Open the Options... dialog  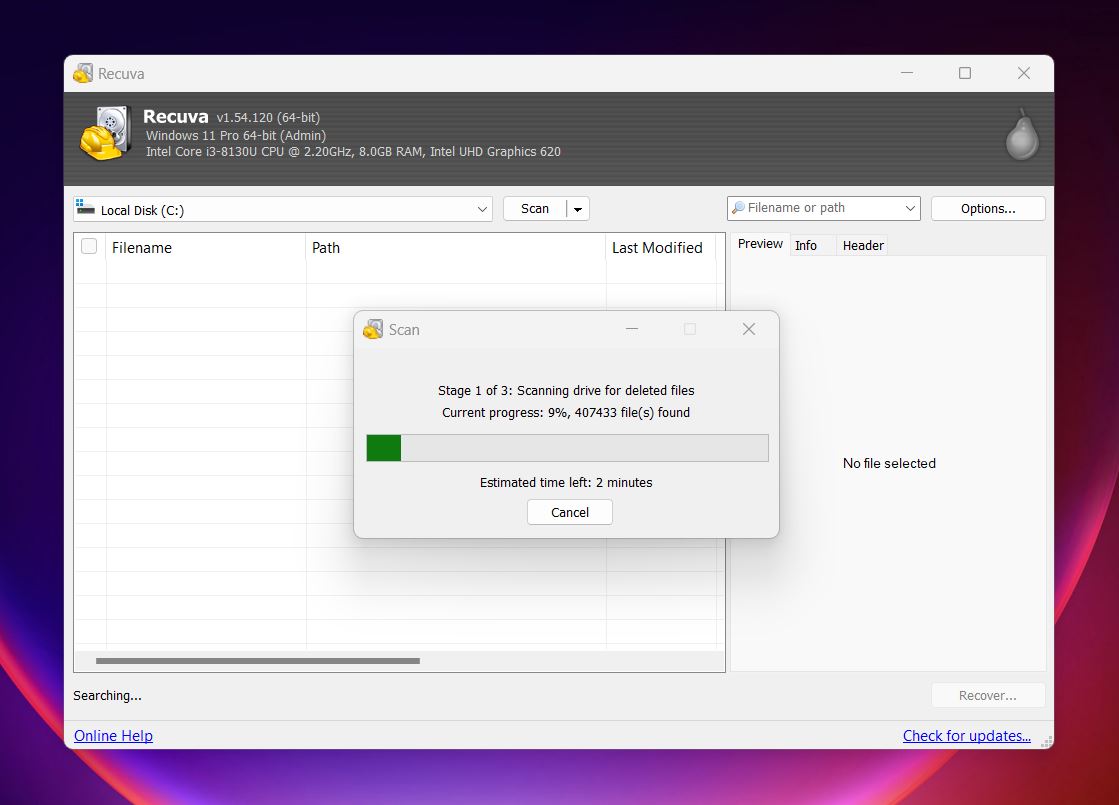tap(988, 208)
